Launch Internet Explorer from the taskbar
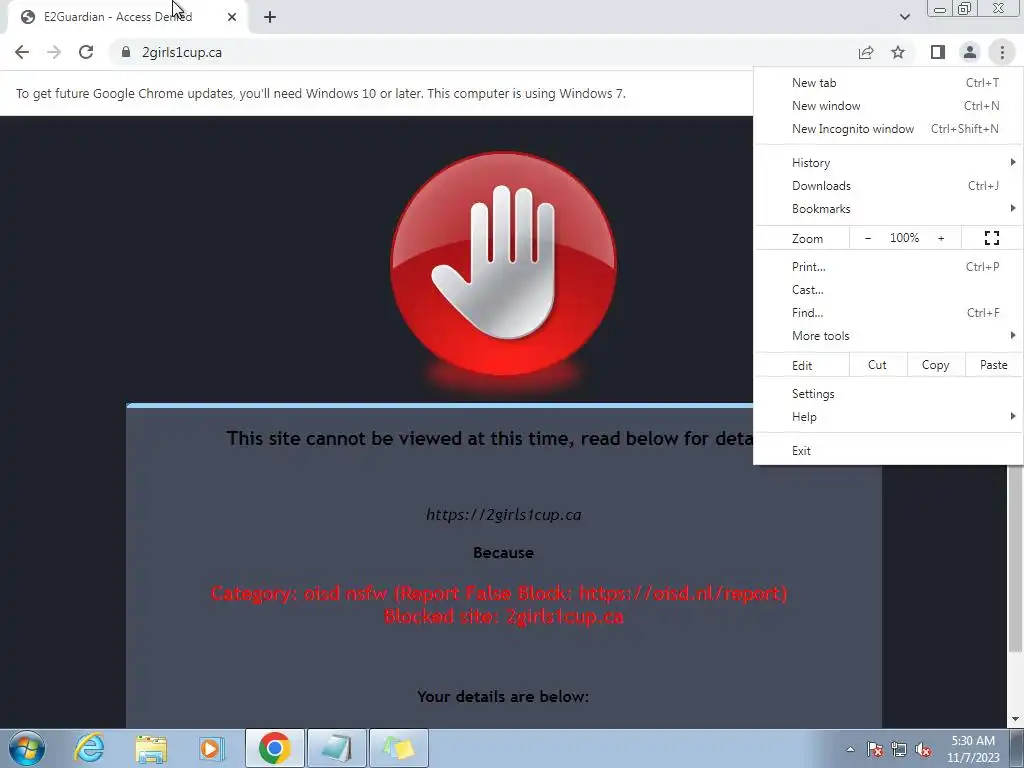The image size is (1024, 768). click(x=89, y=748)
